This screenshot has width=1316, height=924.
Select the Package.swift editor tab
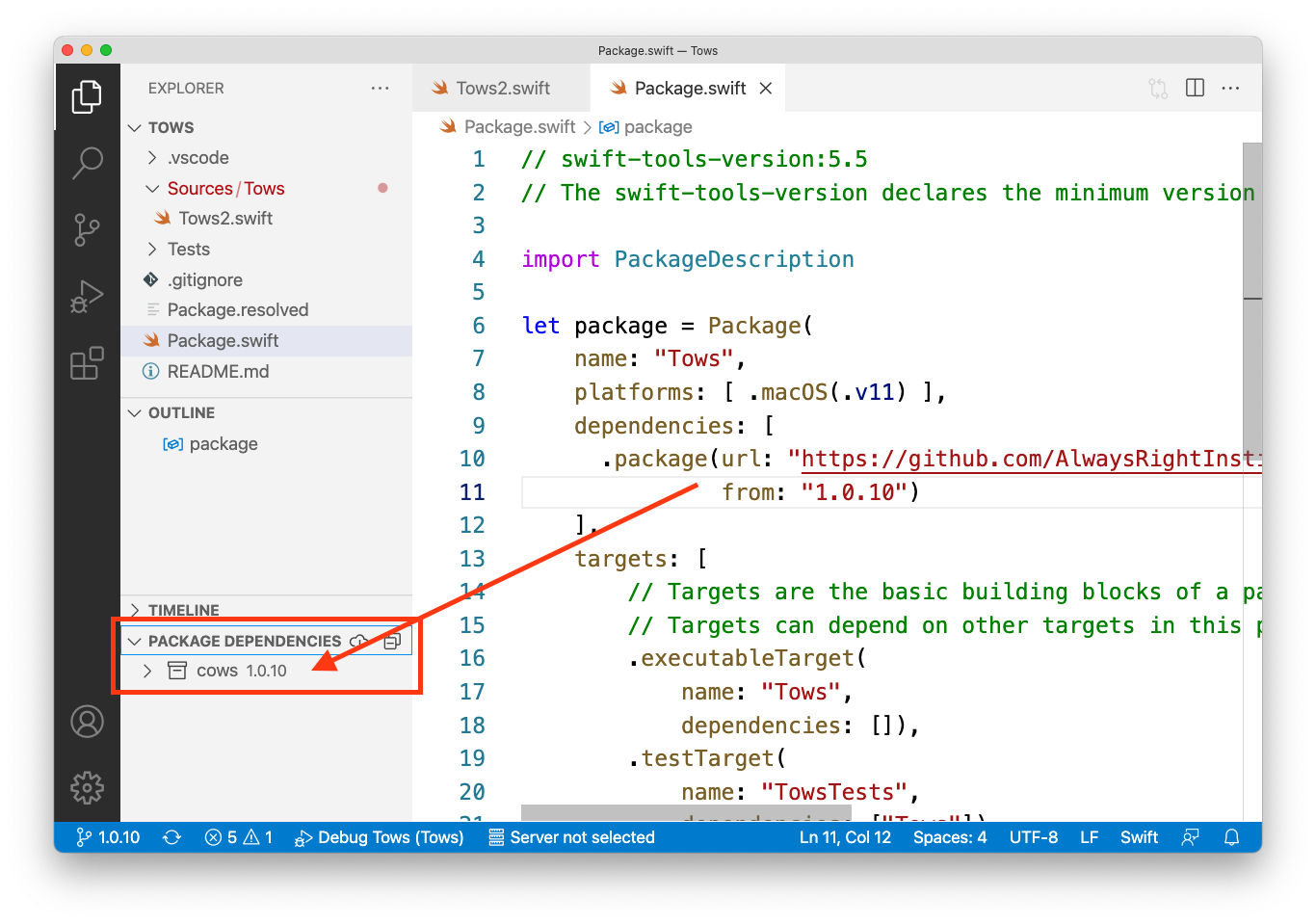690,88
